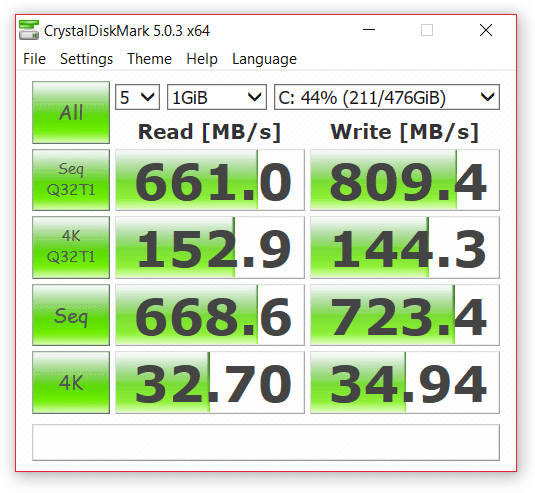
Task: Click the CrystalDiskMark app icon in title bar
Action: [29, 30]
